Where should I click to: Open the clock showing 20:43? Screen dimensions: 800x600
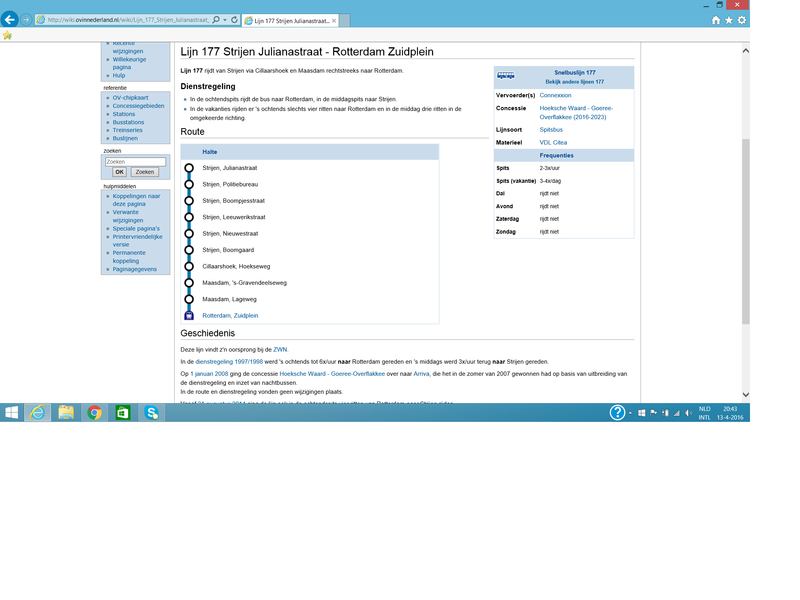pyautogui.click(x=730, y=413)
